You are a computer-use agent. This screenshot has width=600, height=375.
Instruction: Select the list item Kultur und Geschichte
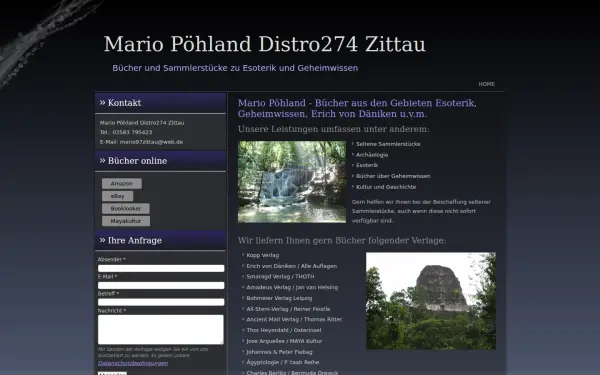point(386,187)
